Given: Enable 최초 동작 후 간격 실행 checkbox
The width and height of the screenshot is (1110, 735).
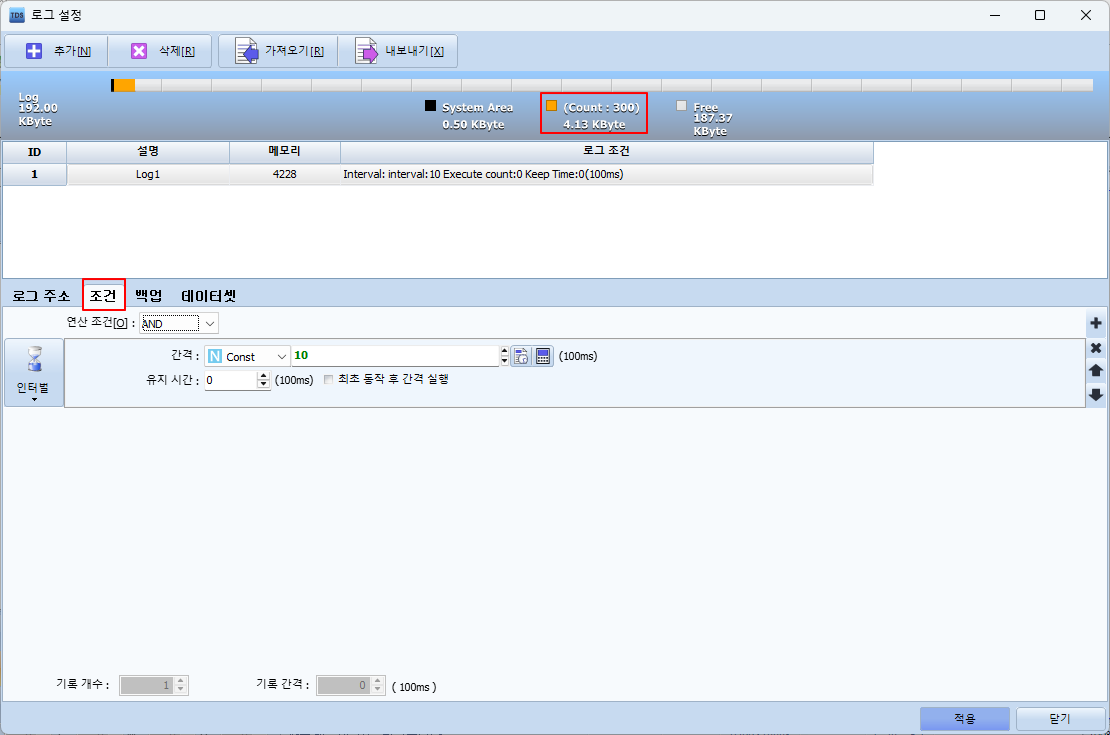Looking at the screenshot, I should point(328,380).
